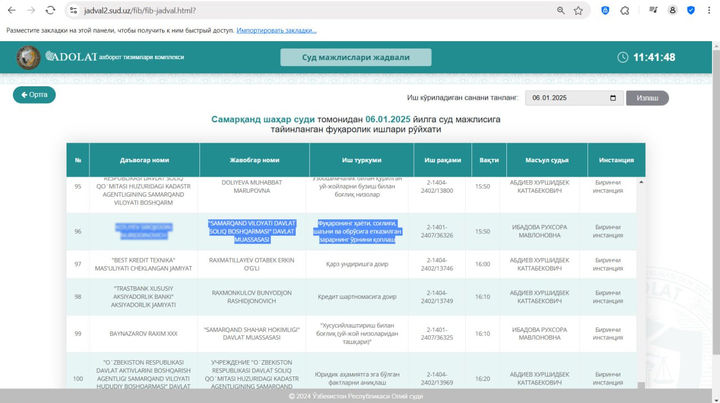Open site information icon in address bar

pos(74,10)
